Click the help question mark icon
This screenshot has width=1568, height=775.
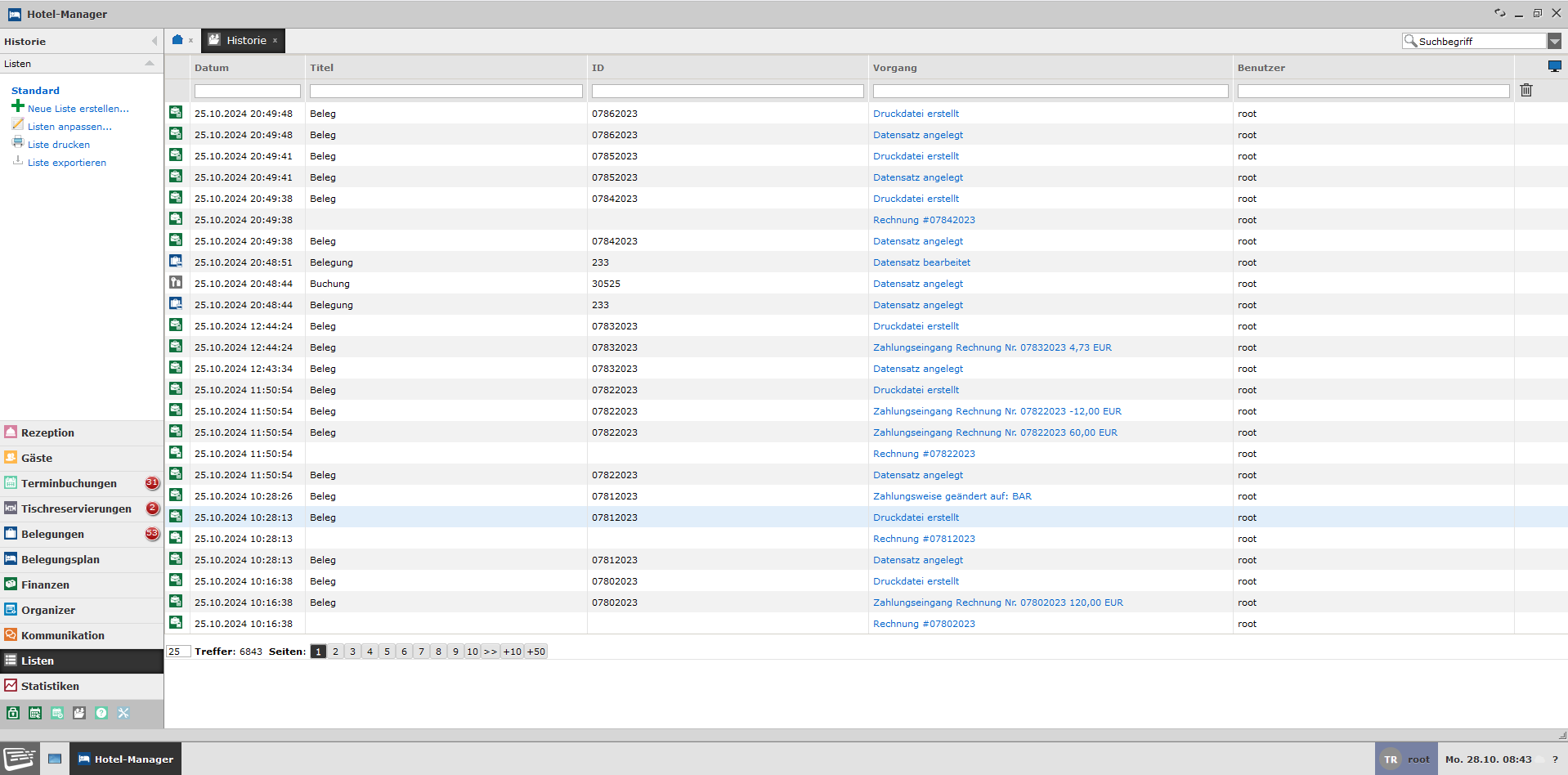tap(101, 713)
